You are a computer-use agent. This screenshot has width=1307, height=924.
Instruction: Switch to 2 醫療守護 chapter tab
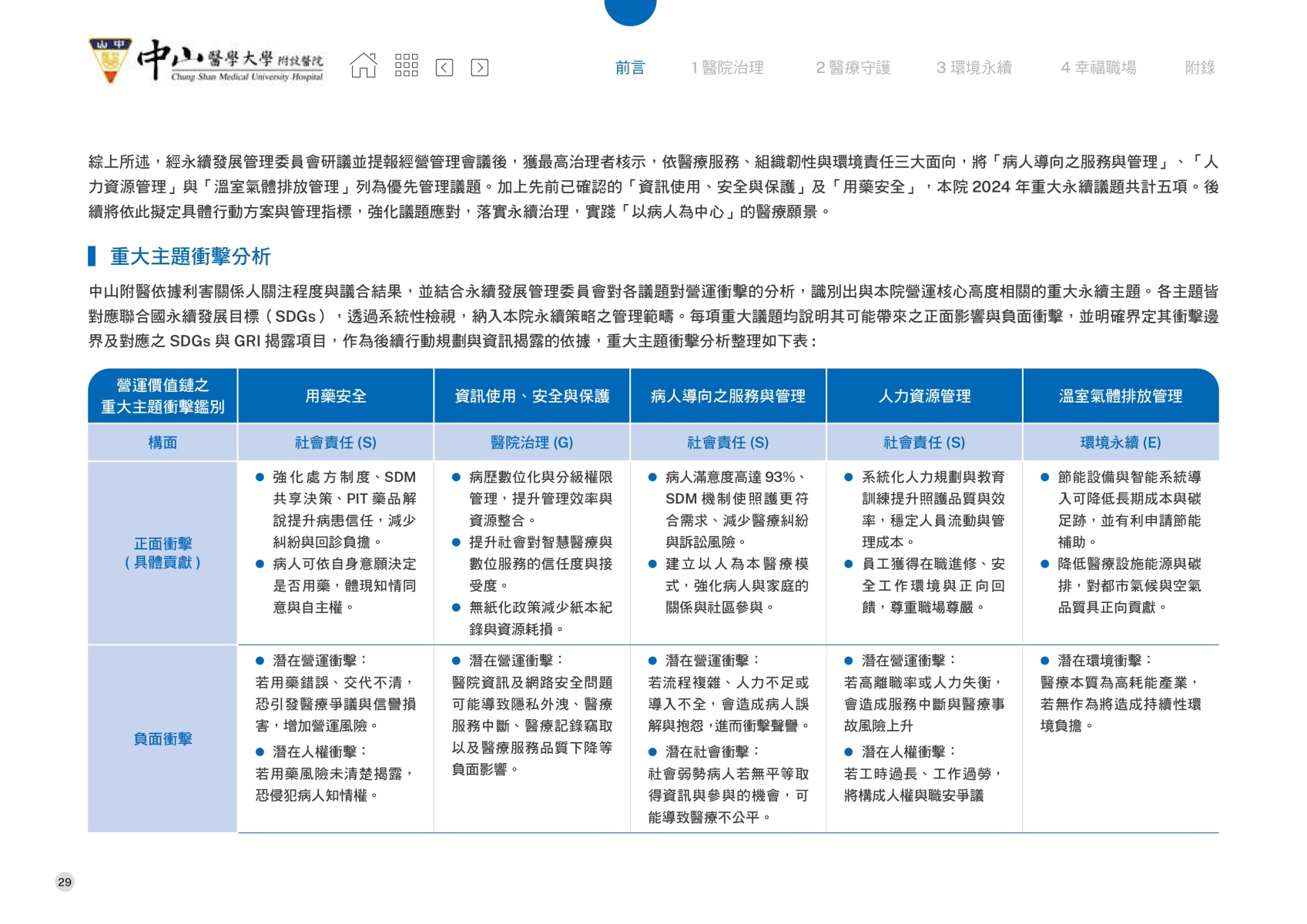click(853, 68)
